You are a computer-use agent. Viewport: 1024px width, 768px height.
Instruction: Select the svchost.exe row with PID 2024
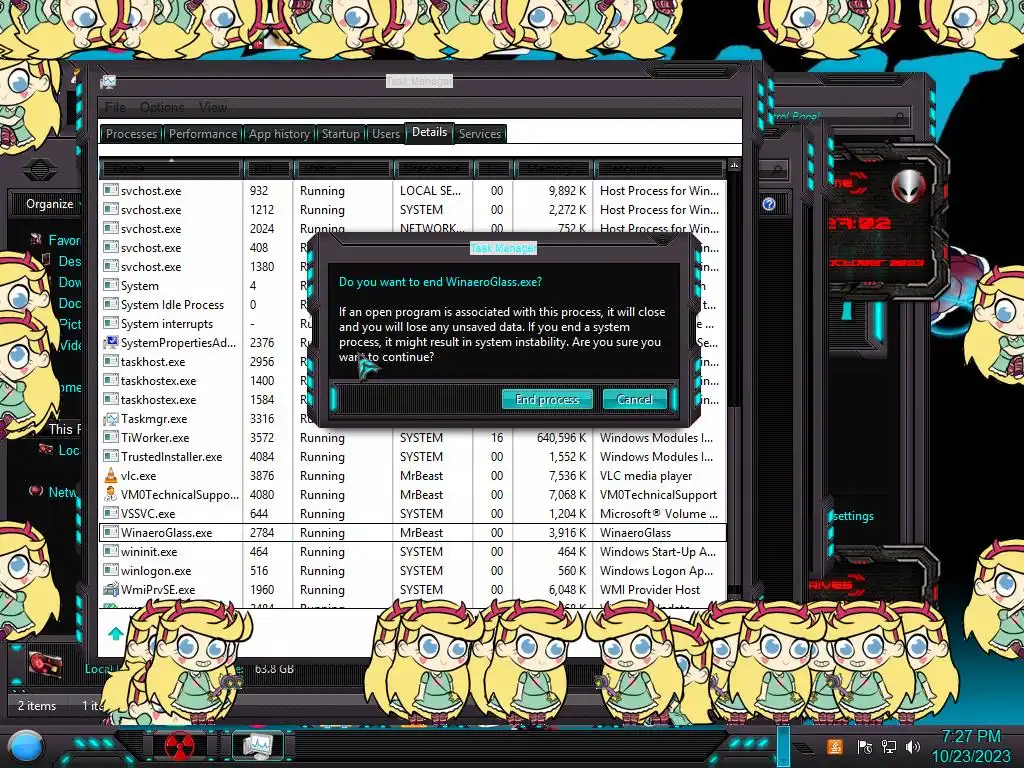point(413,229)
